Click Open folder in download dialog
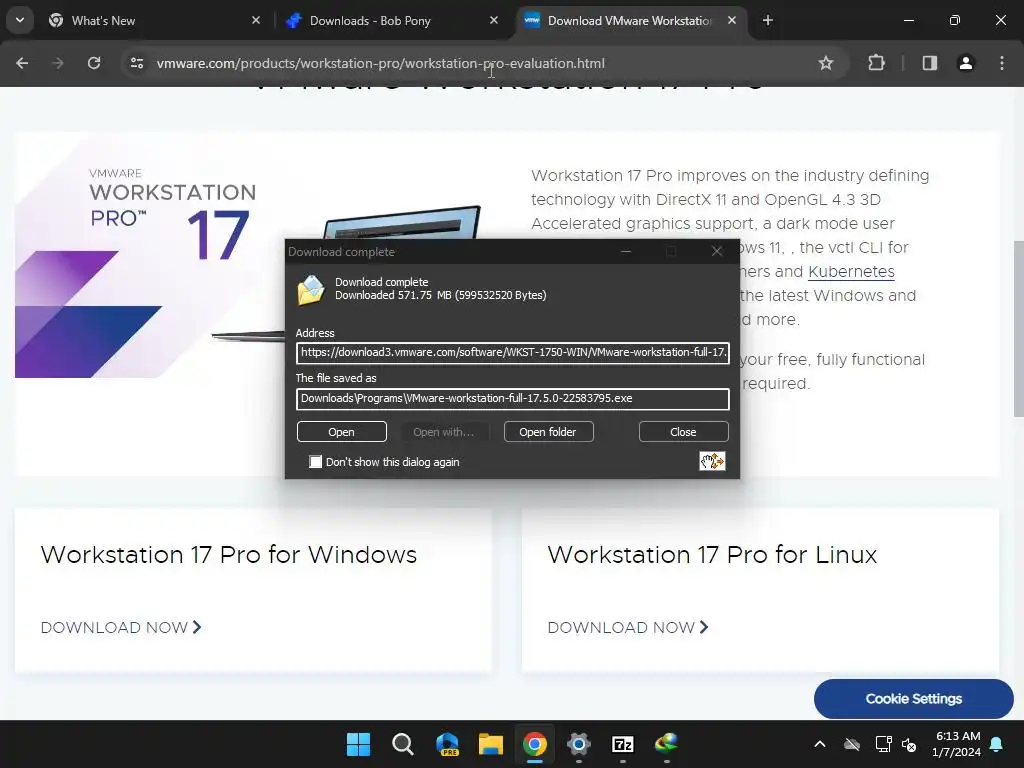Image resolution: width=1024 pixels, height=768 pixels. 549,432
